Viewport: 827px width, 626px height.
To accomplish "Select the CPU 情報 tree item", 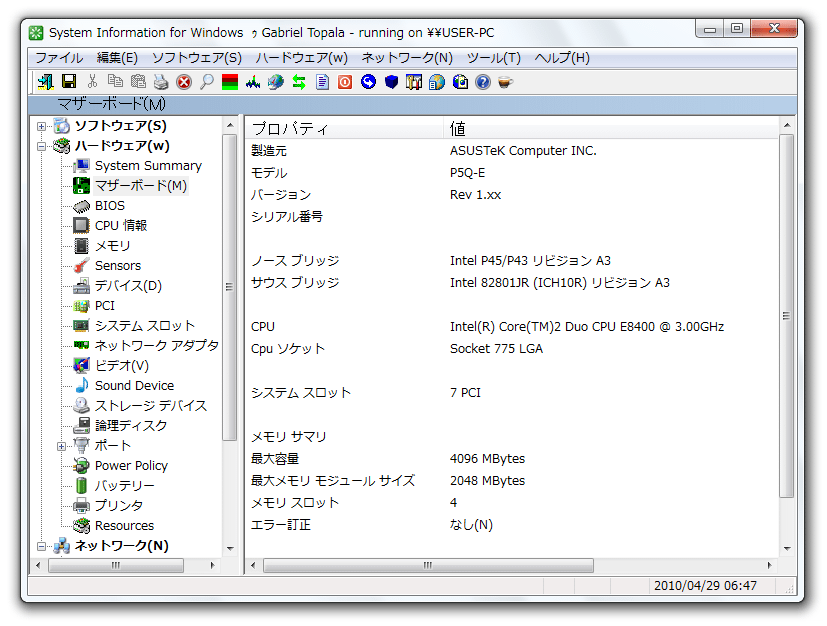I will pos(121,226).
